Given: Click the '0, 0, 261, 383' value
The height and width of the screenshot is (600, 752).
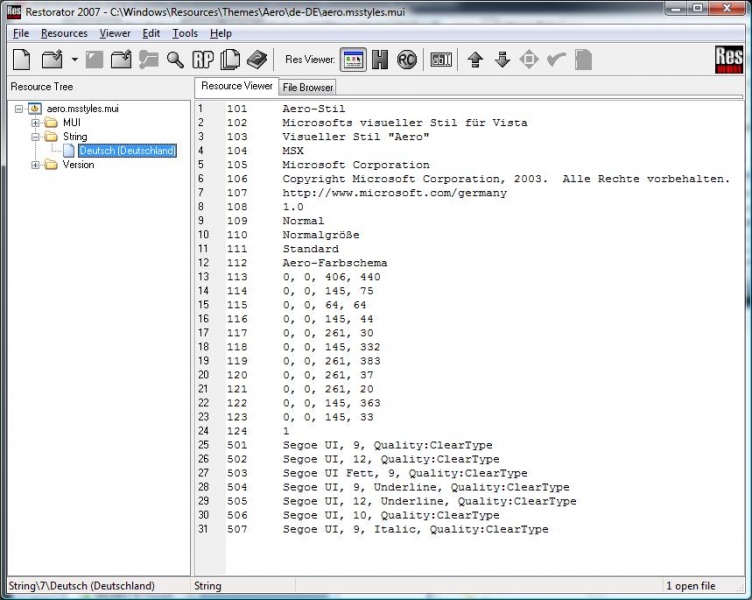Looking at the screenshot, I should click(x=331, y=361).
